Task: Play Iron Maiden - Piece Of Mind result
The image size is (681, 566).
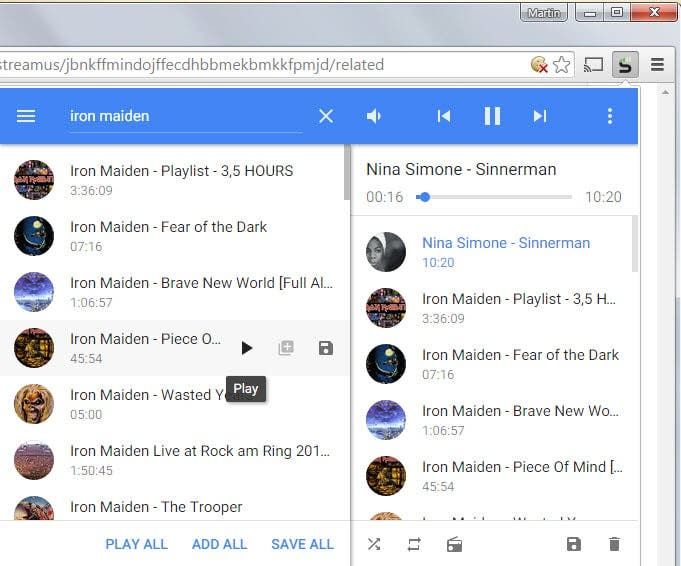Action: [247, 348]
